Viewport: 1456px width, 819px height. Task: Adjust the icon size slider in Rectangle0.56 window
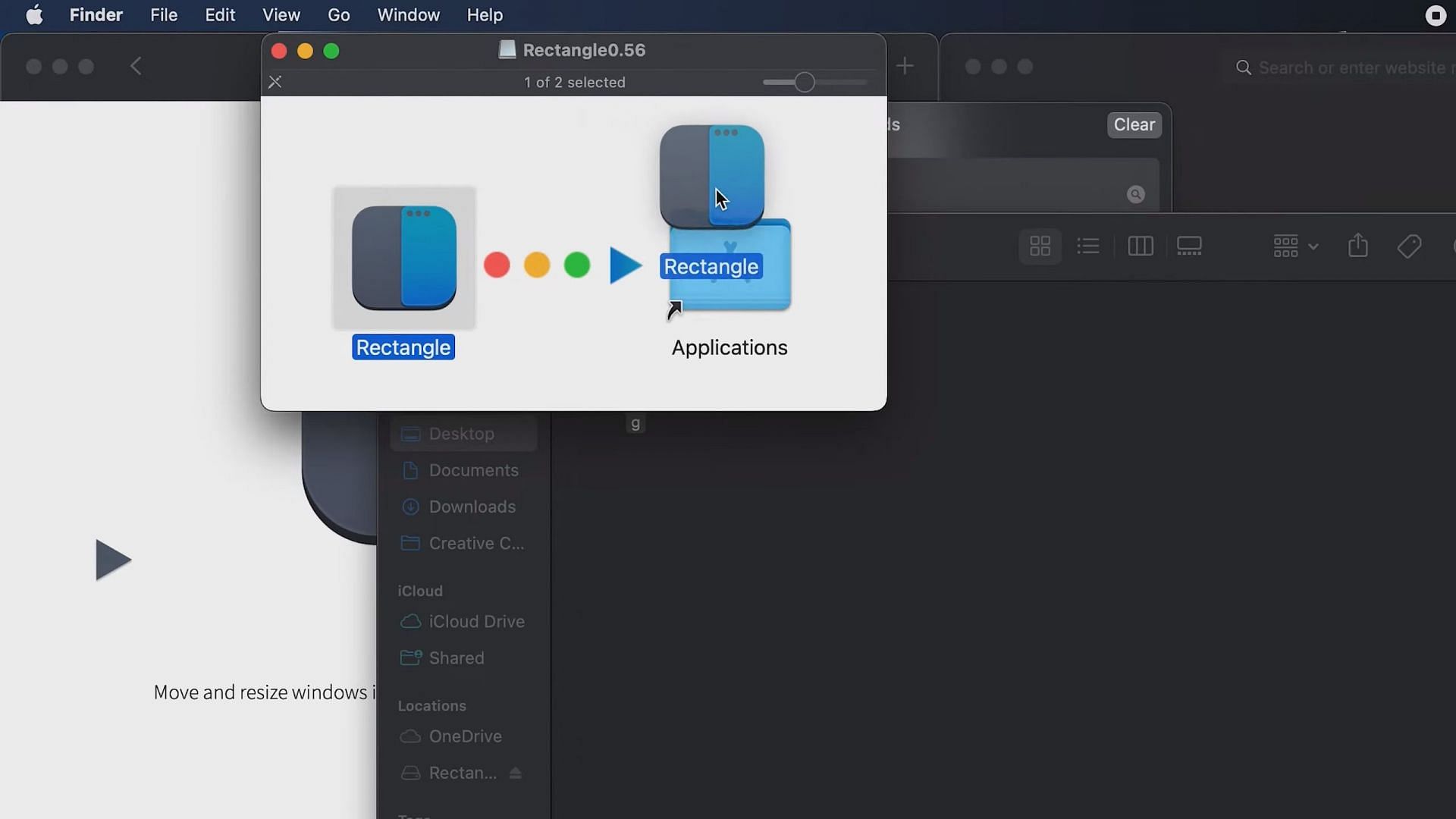(805, 82)
